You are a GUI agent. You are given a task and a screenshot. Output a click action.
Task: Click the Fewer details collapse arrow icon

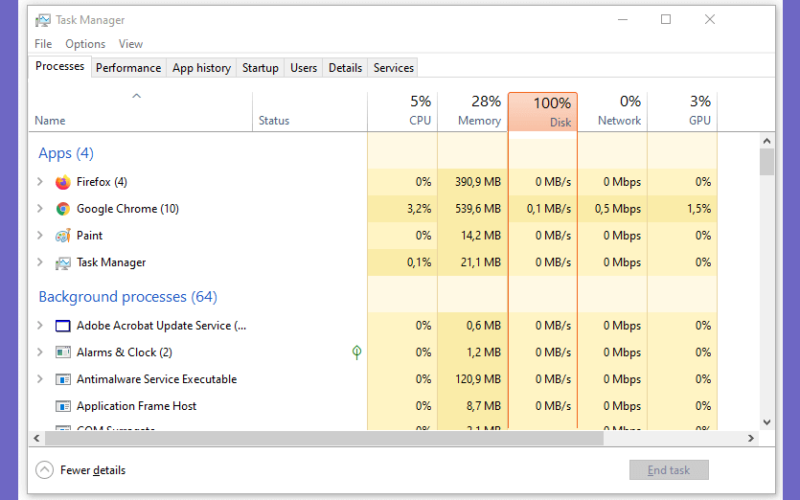tap(44, 470)
